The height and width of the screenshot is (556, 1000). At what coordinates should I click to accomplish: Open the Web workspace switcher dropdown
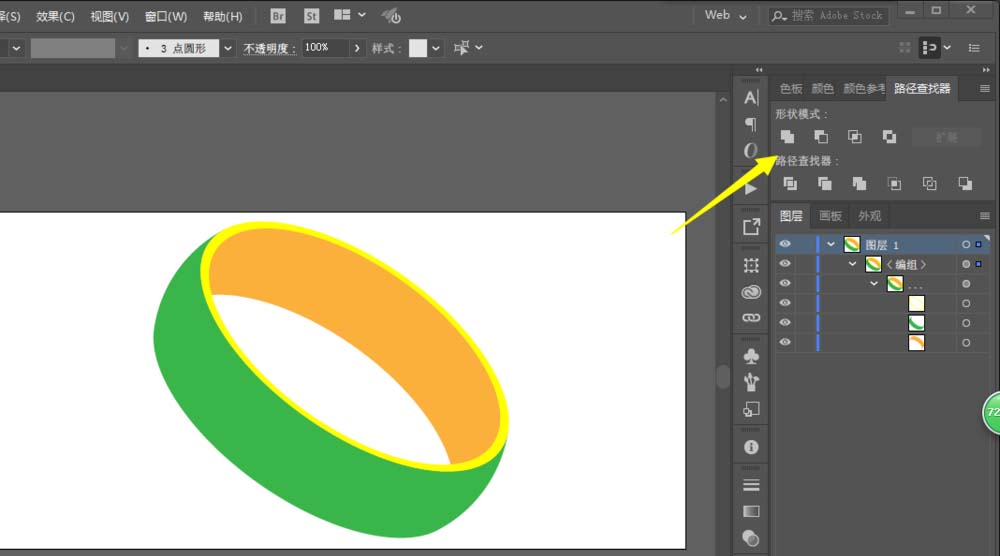[725, 15]
